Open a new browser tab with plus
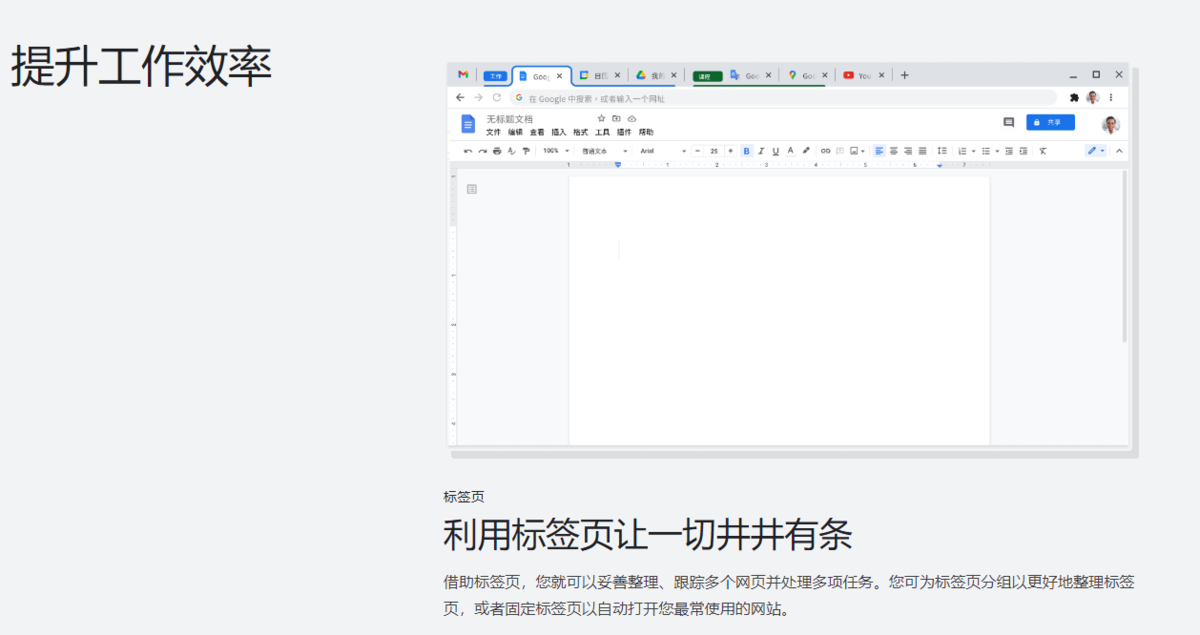 point(905,75)
